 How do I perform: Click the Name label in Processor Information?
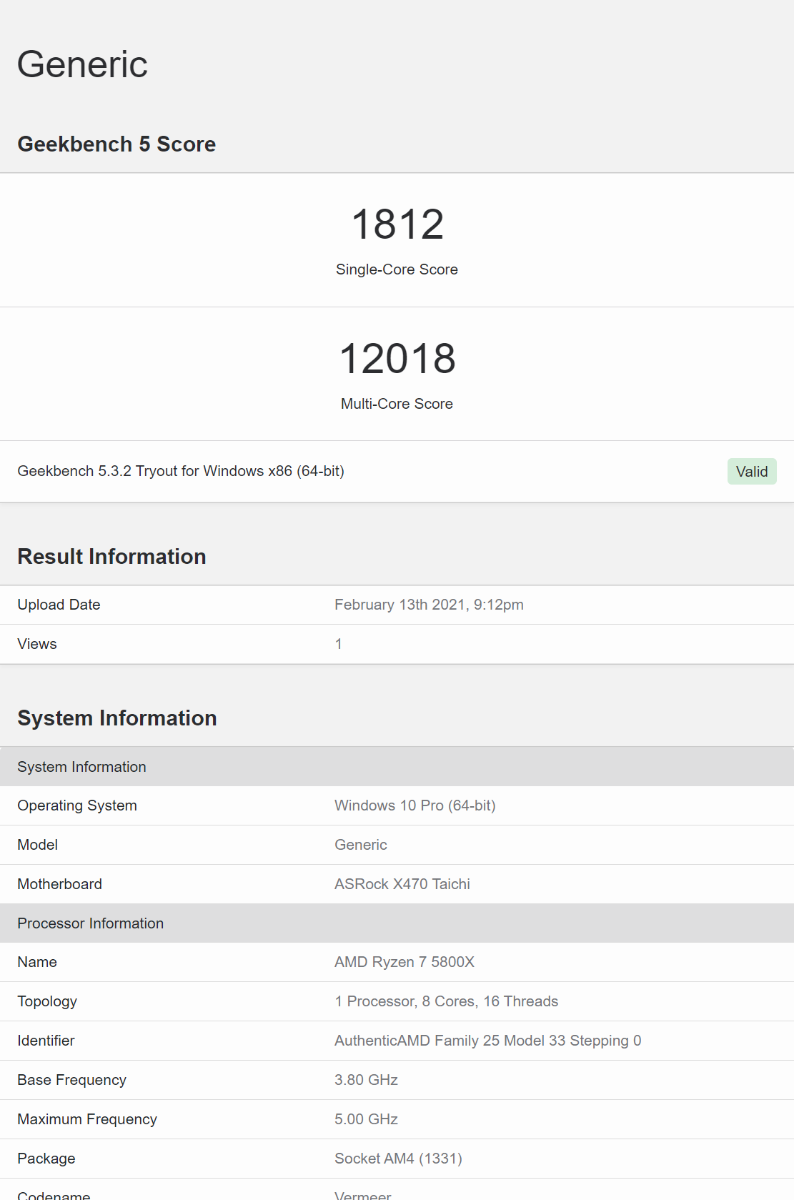(37, 962)
